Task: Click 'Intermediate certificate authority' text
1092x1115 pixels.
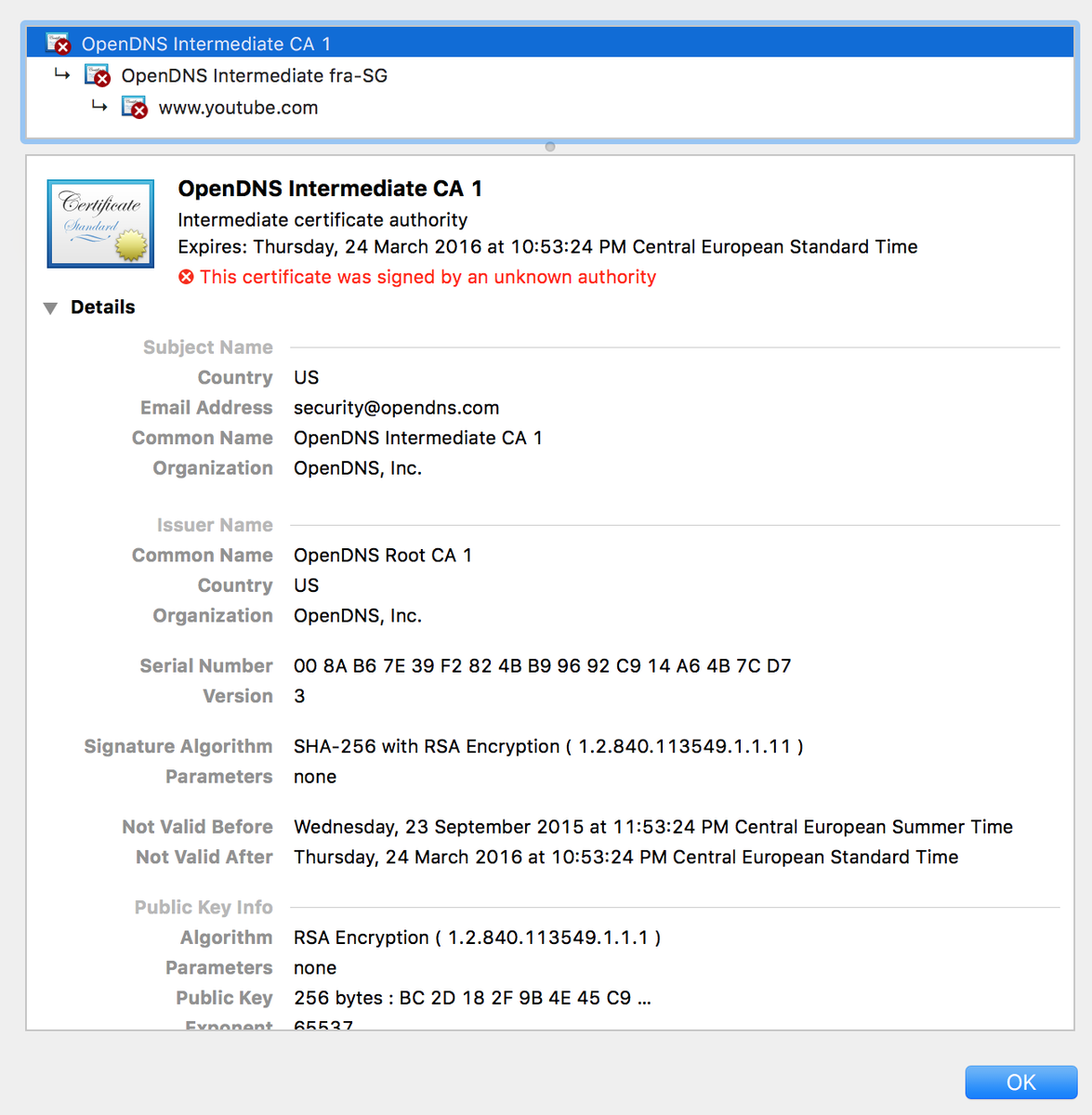Action: (322, 220)
